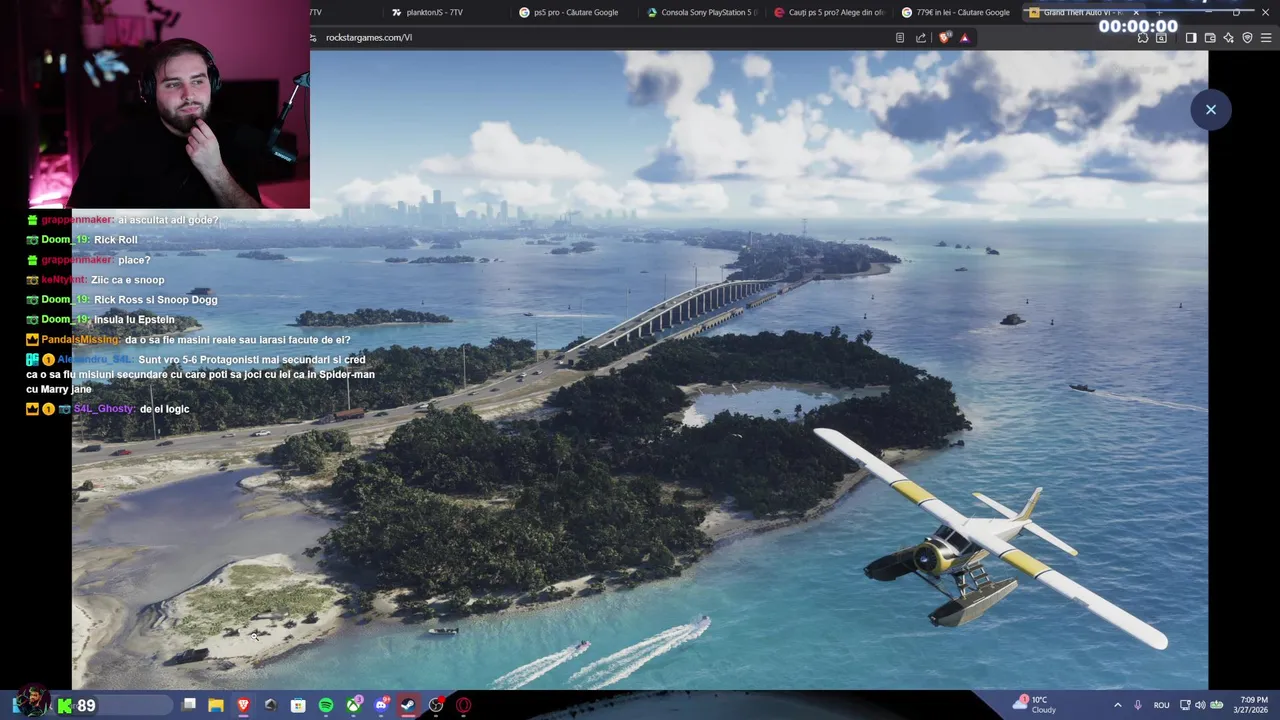Open OBS Studio from the taskbar

(x=436, y=705)
